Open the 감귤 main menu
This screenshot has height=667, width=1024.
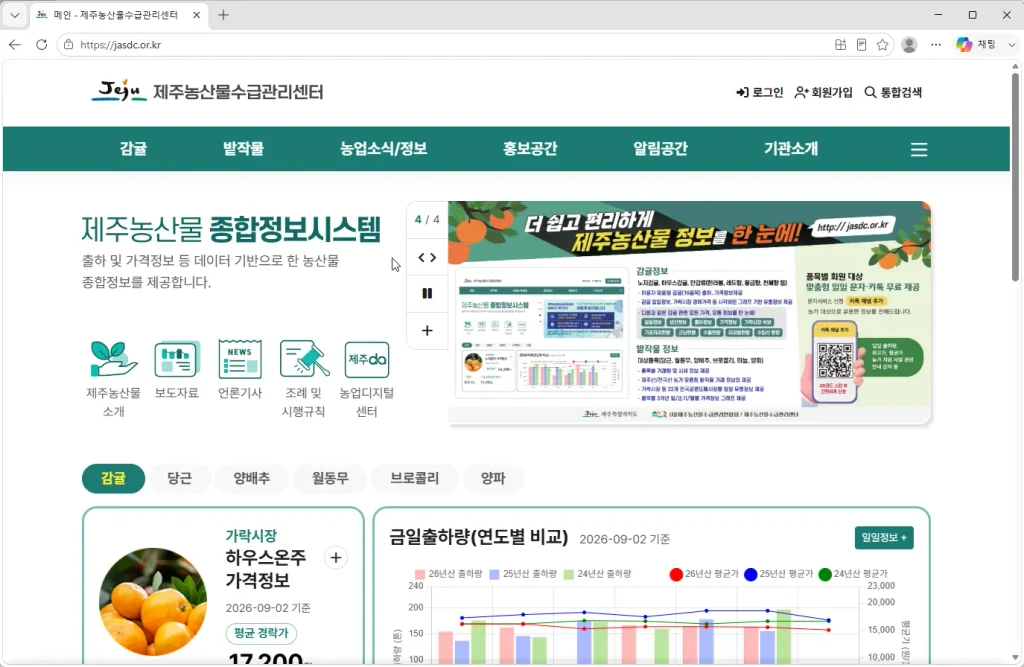click(x=133, y=148)
